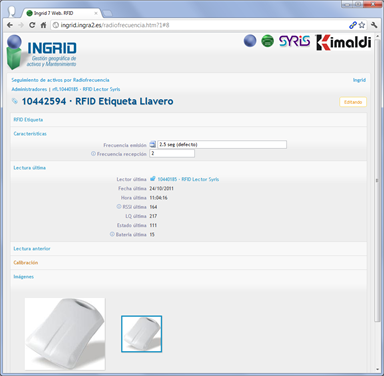Expand the Calibración section

tap(26, 263)
